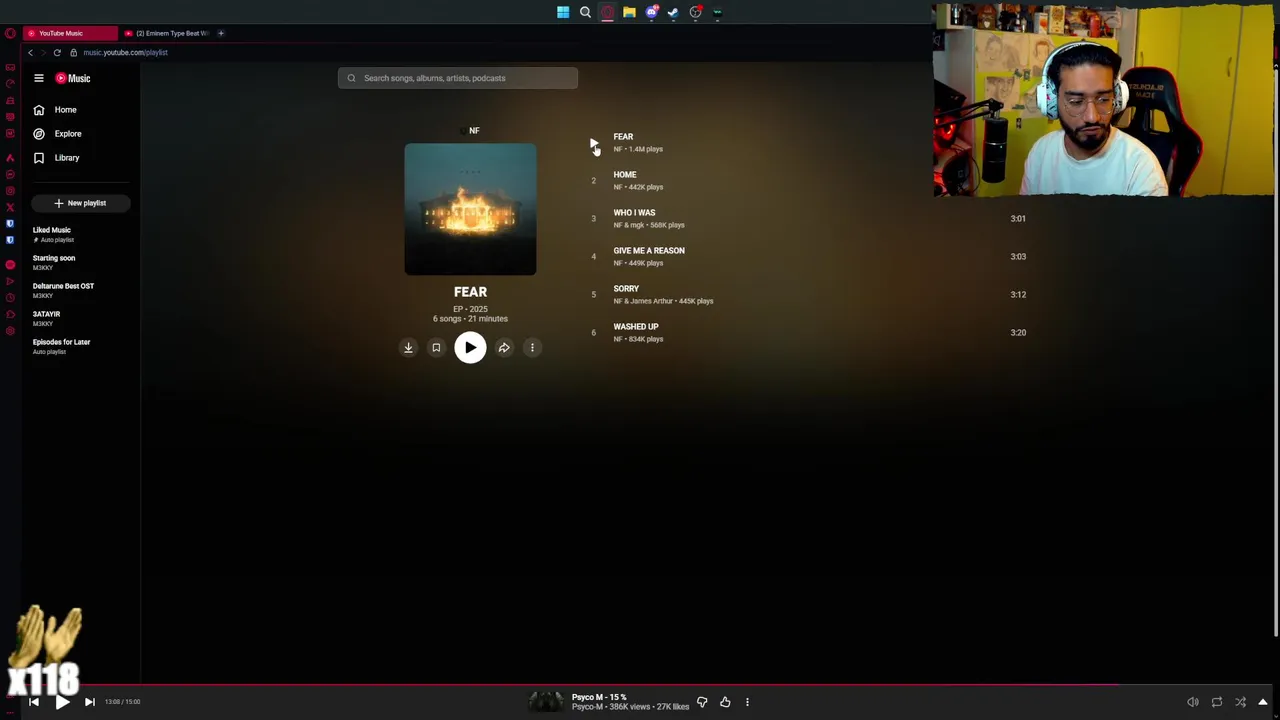Open Windows search from the taskbar

[x=585, y=12]
